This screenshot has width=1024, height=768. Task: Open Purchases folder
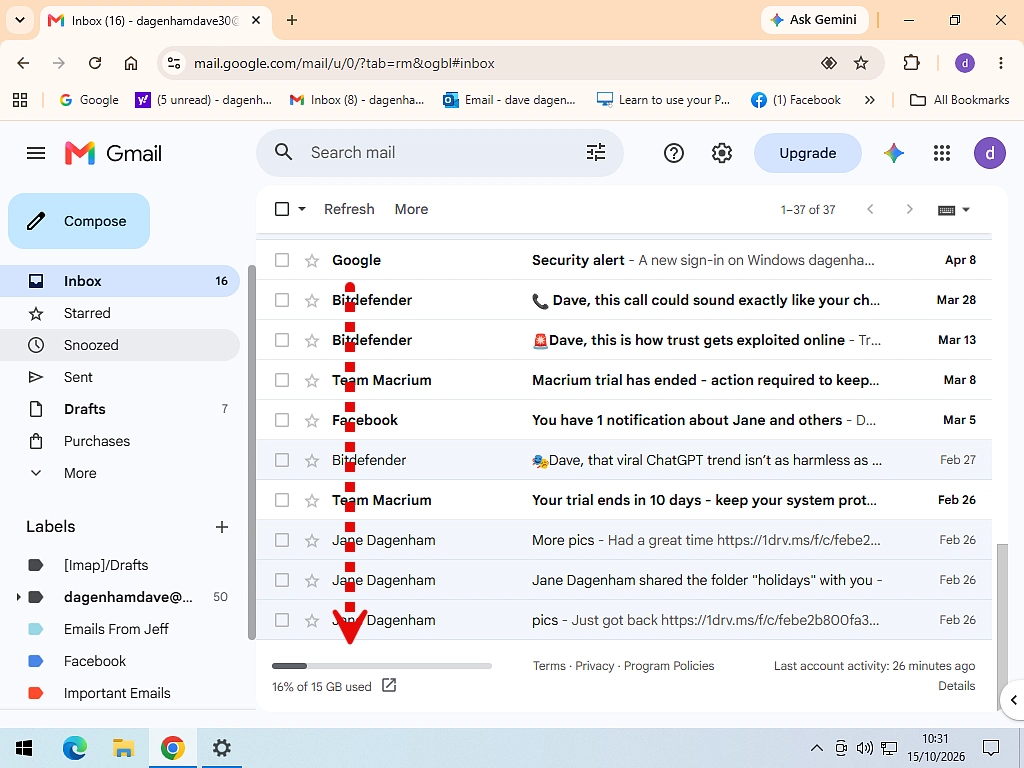pyautogui.click(x=120, y=441)
